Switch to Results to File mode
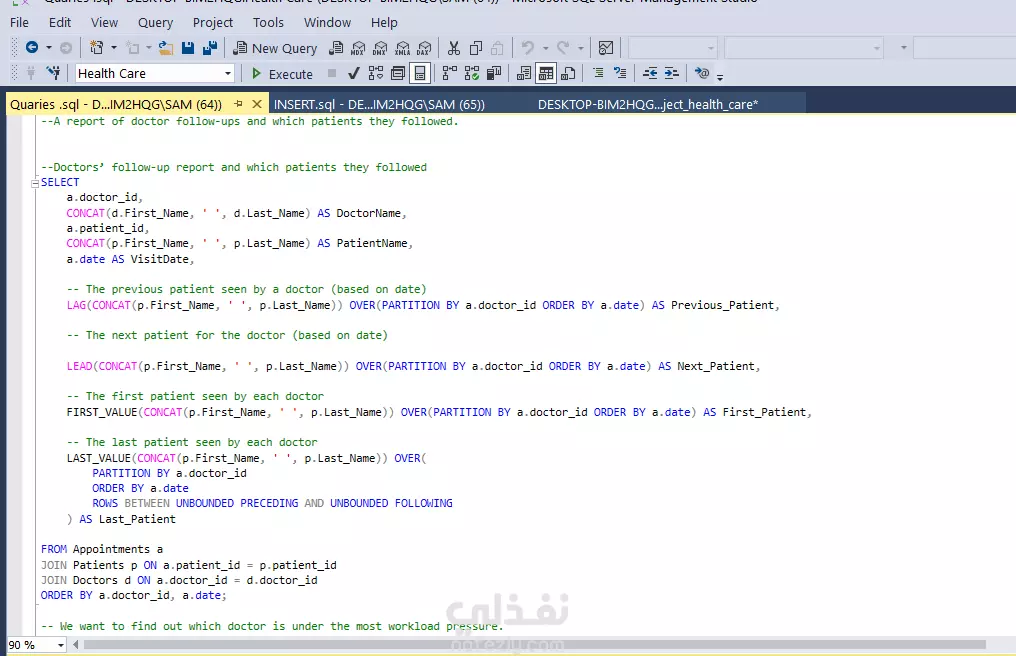This screenshot has width=1016, height=656. (568, 73)
